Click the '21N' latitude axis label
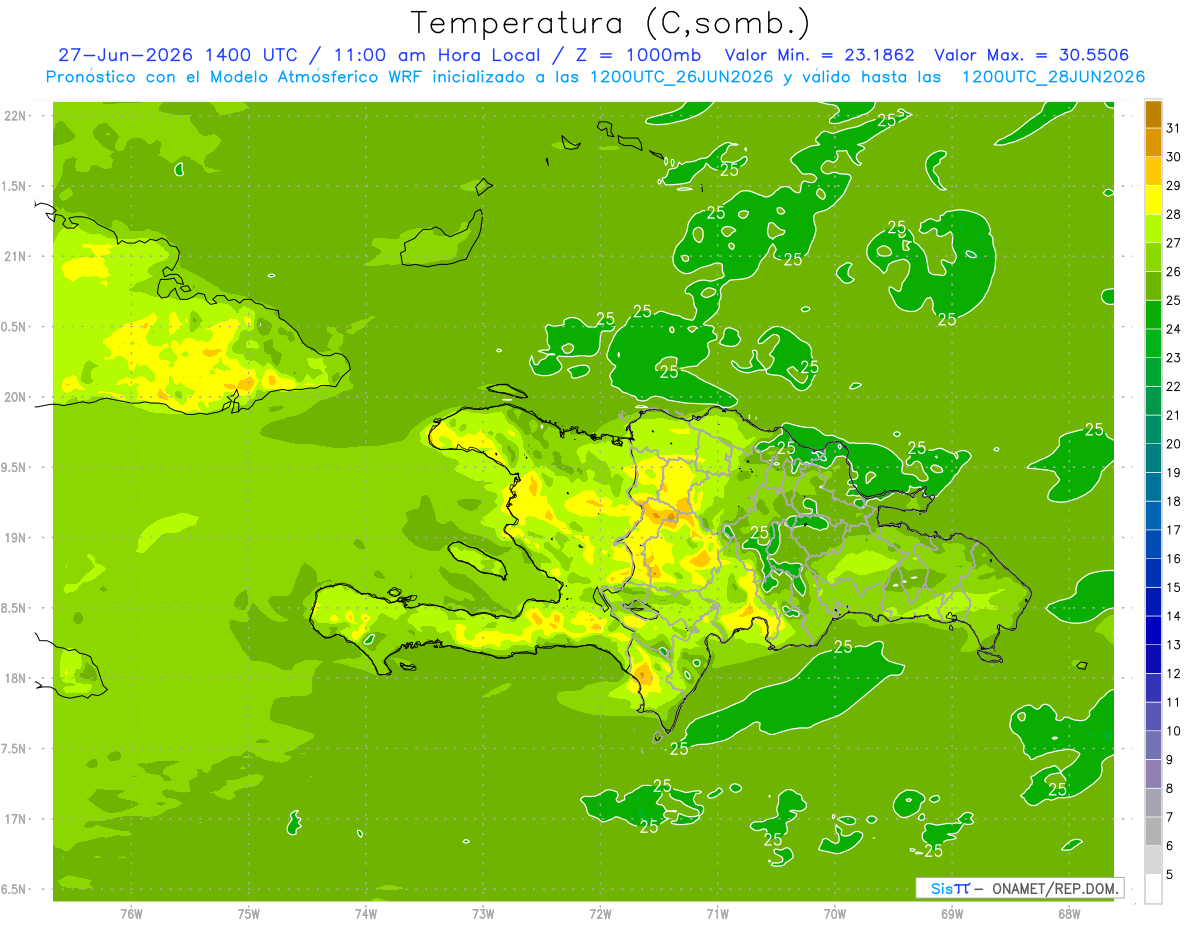The height and width of the screenshot is (927, 1200). point(17,256)
